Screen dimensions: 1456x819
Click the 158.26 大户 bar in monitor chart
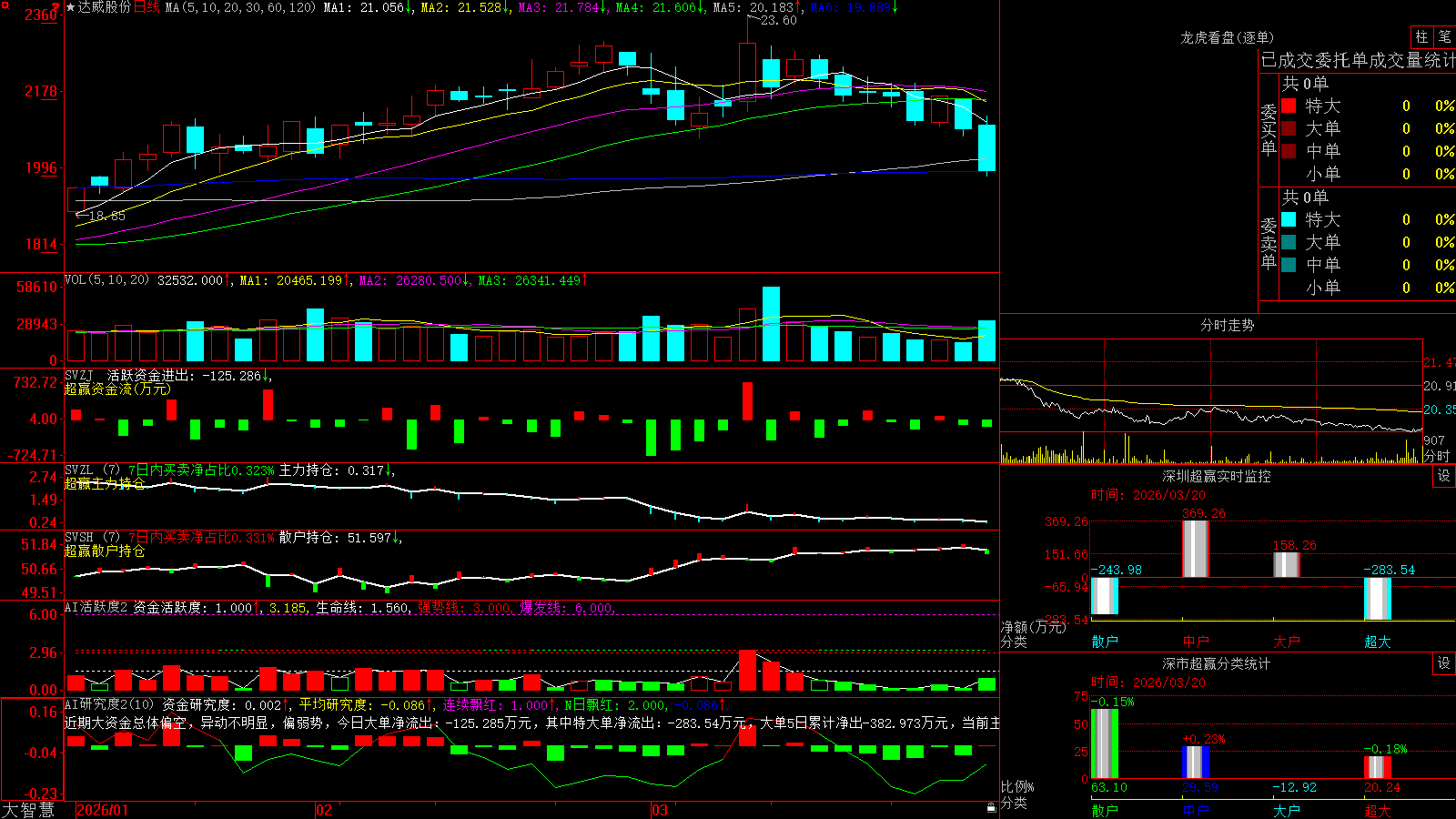1287,565
